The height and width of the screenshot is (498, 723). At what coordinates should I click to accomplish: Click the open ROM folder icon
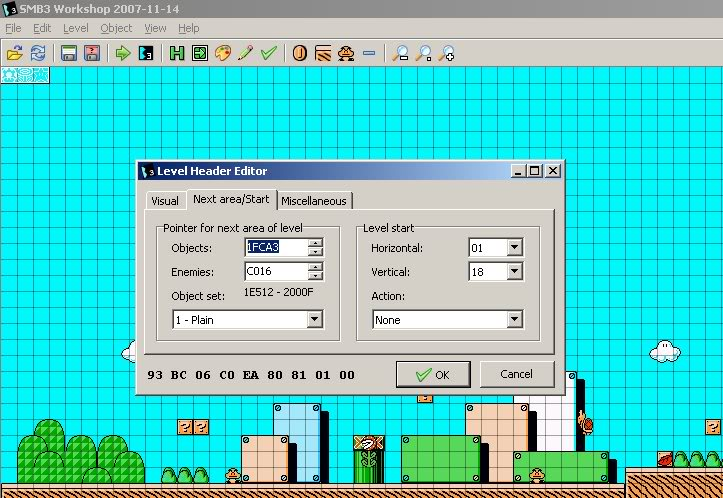(14, 53)
